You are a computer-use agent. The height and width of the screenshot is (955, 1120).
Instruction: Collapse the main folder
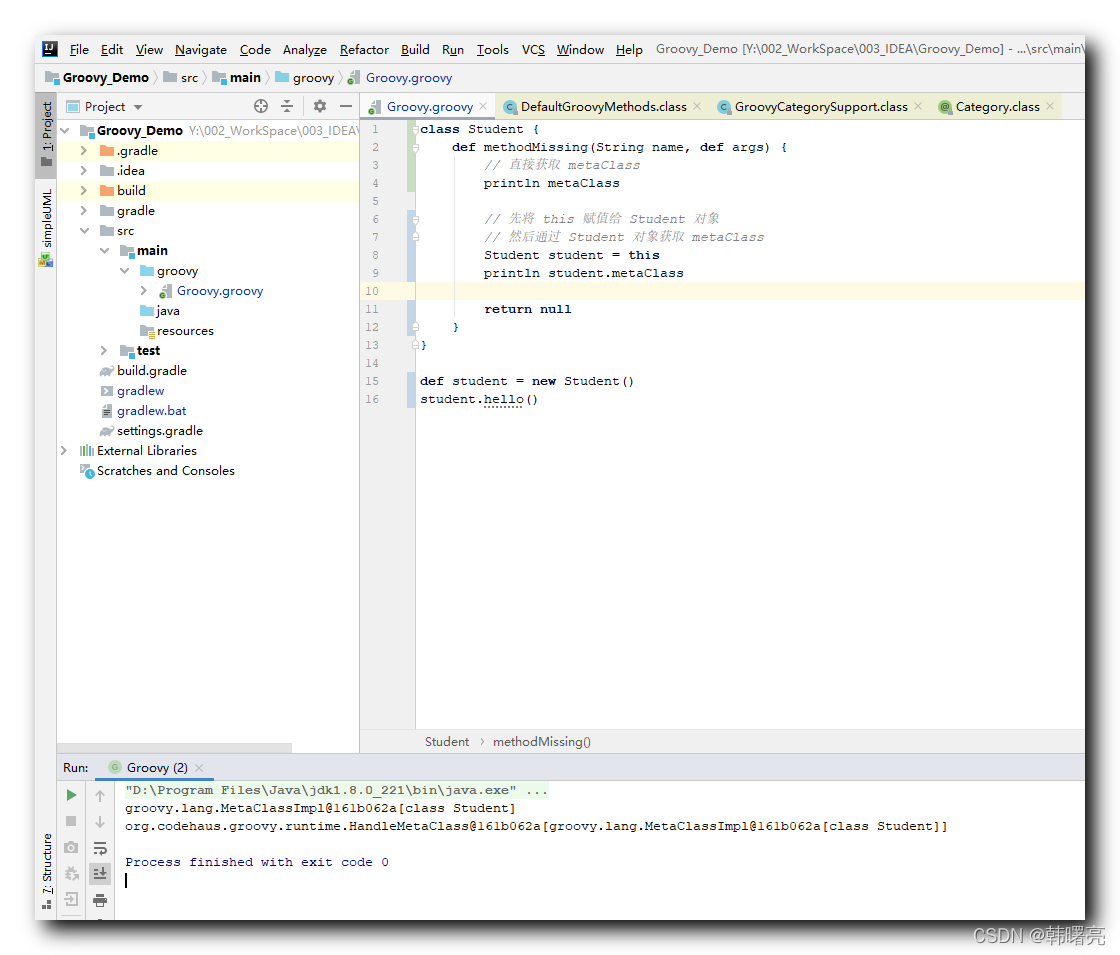pyautogui.click(x=104, y=251)
